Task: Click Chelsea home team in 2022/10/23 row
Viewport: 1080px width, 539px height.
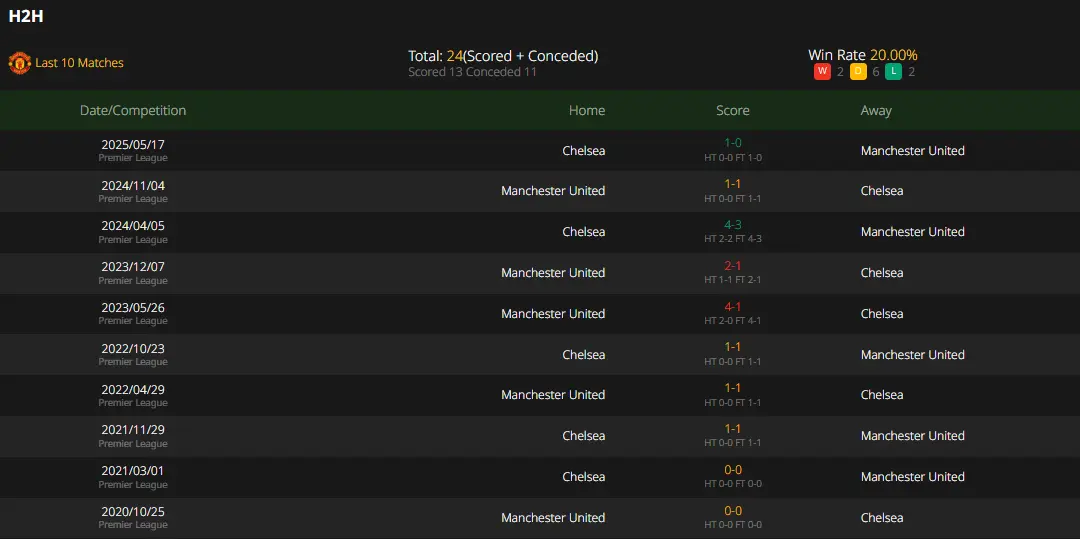Action: click(x=583, y=355)
